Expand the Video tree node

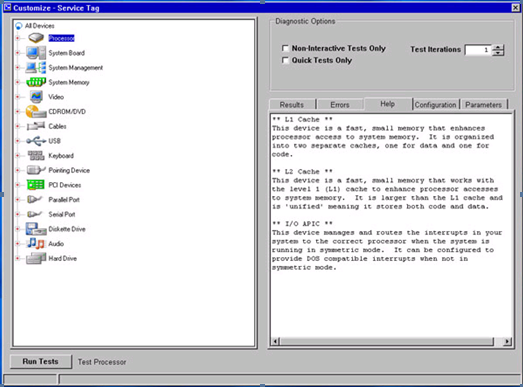[18, 97]
